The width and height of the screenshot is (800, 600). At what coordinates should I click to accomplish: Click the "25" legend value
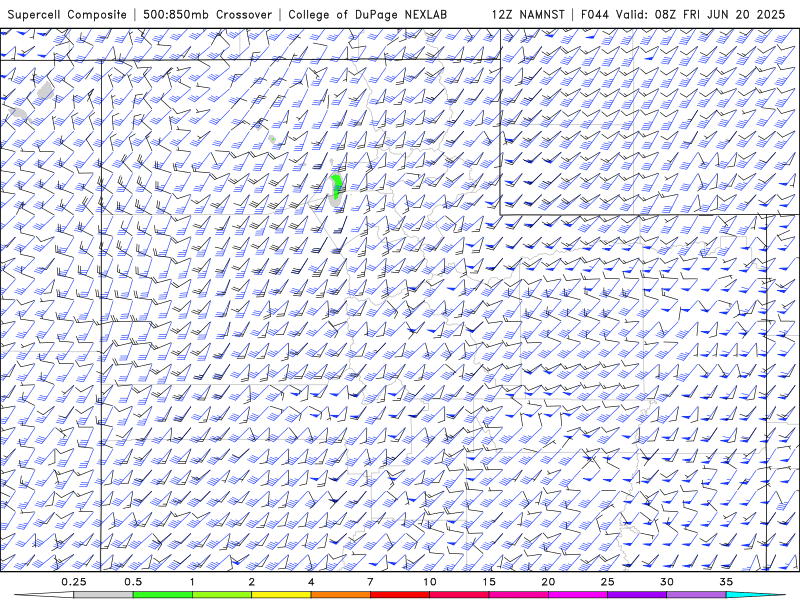pos(607,582)
